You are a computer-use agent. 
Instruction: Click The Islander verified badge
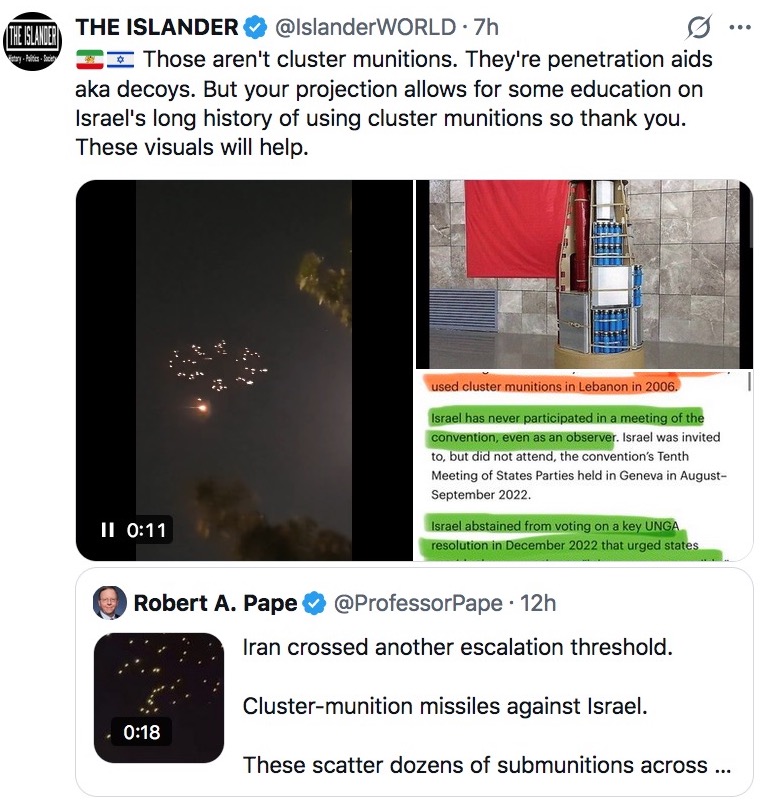click(x=255, y=27)
